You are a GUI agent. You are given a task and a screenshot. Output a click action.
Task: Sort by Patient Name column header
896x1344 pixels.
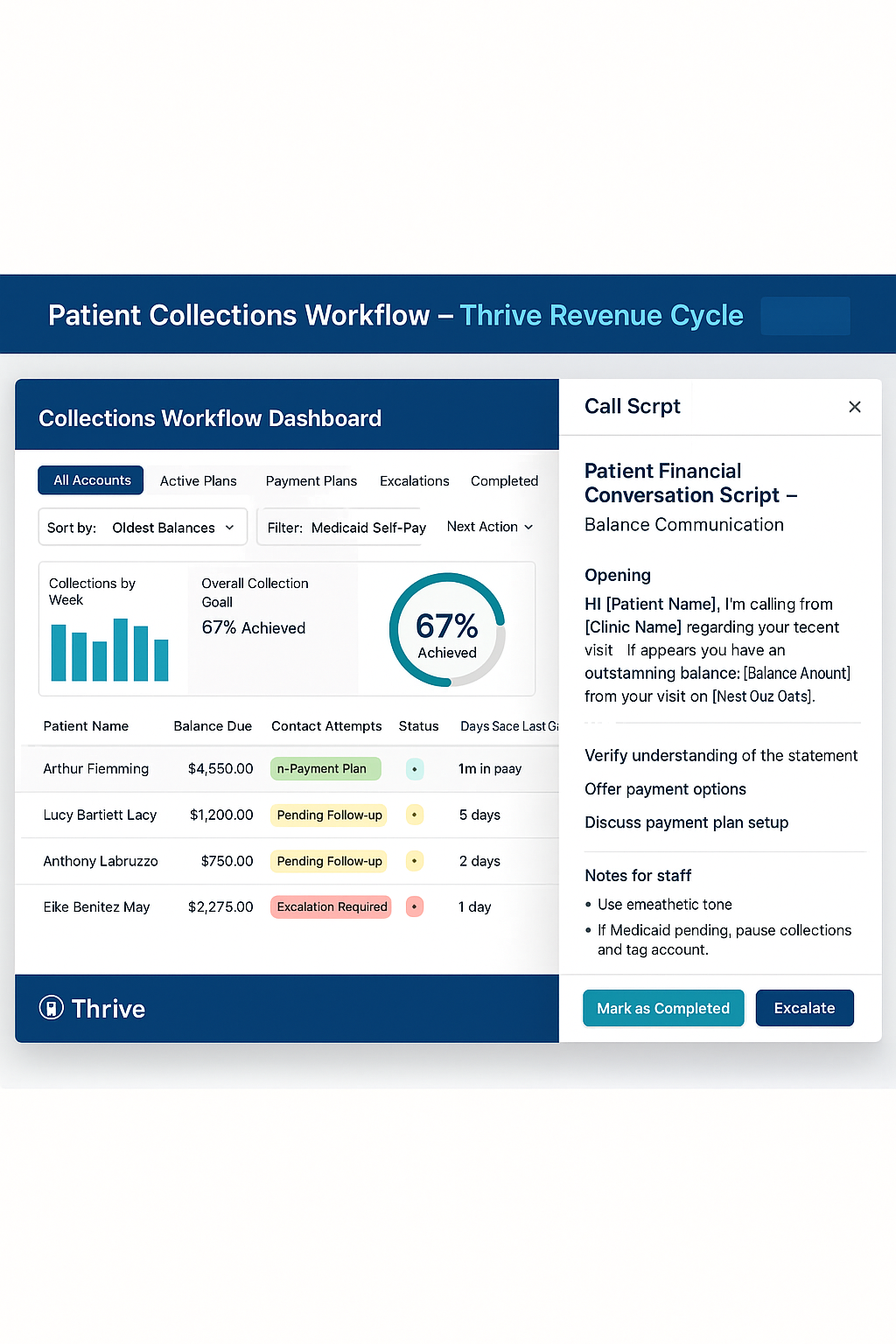pos(86,726)
